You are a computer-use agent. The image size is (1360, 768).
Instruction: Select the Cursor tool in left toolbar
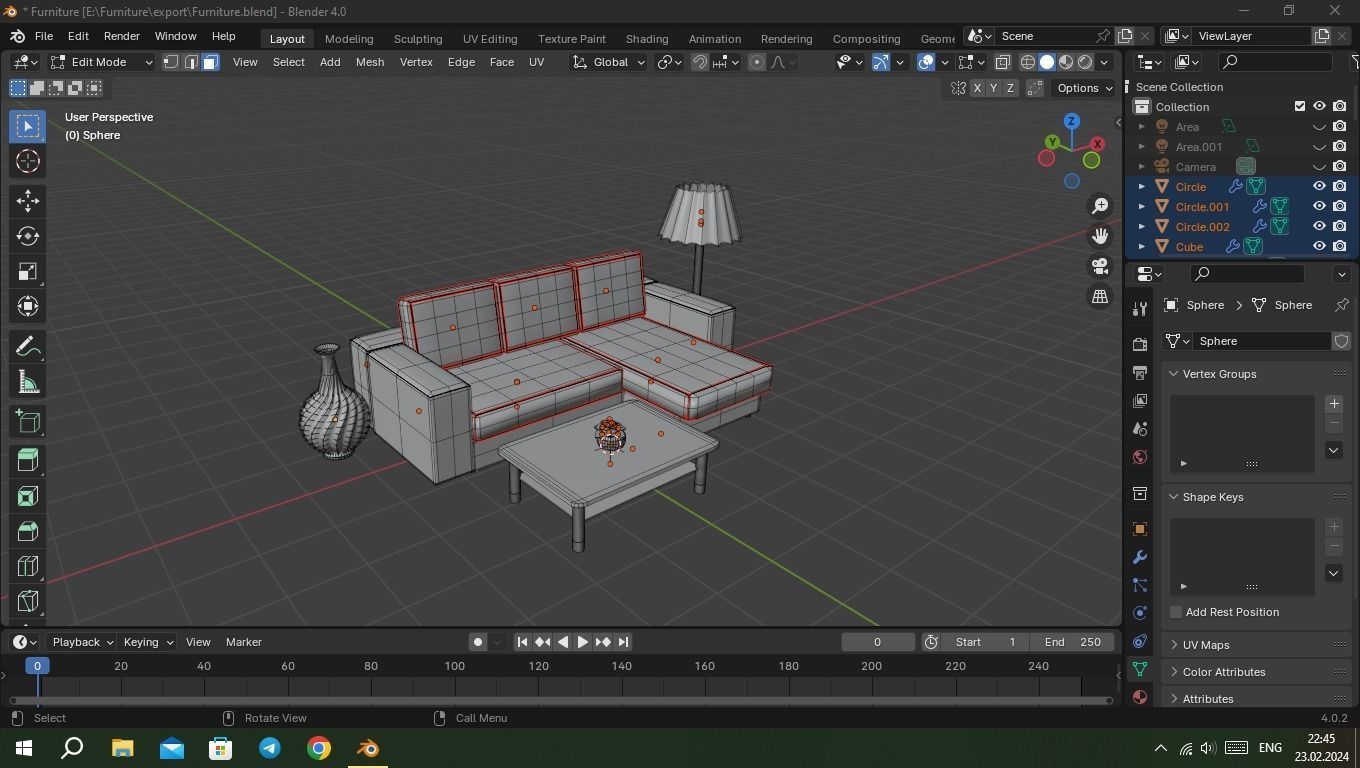coord(28,161)
